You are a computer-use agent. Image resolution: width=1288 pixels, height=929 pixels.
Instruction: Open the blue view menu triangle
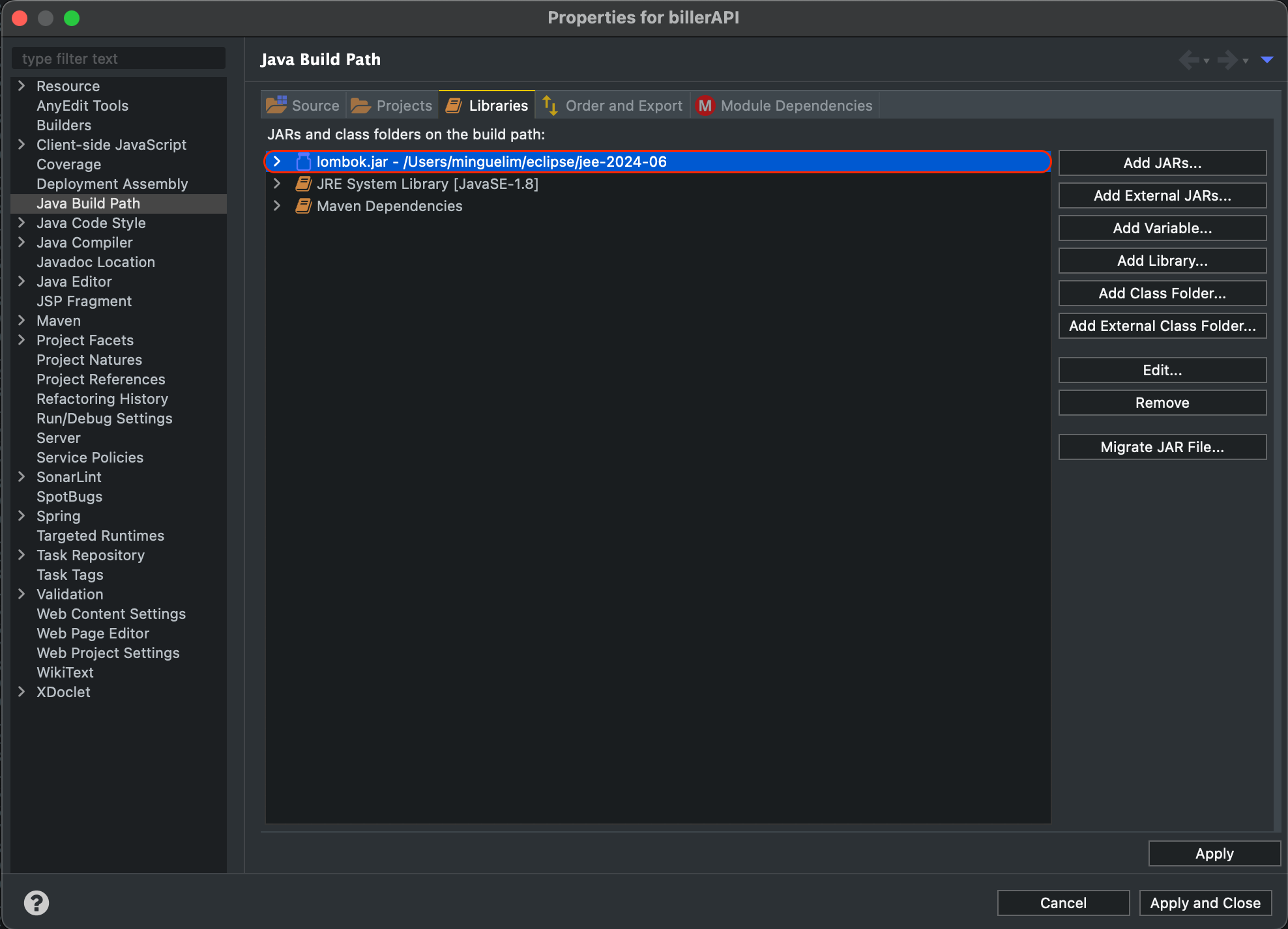[1267, 60]
